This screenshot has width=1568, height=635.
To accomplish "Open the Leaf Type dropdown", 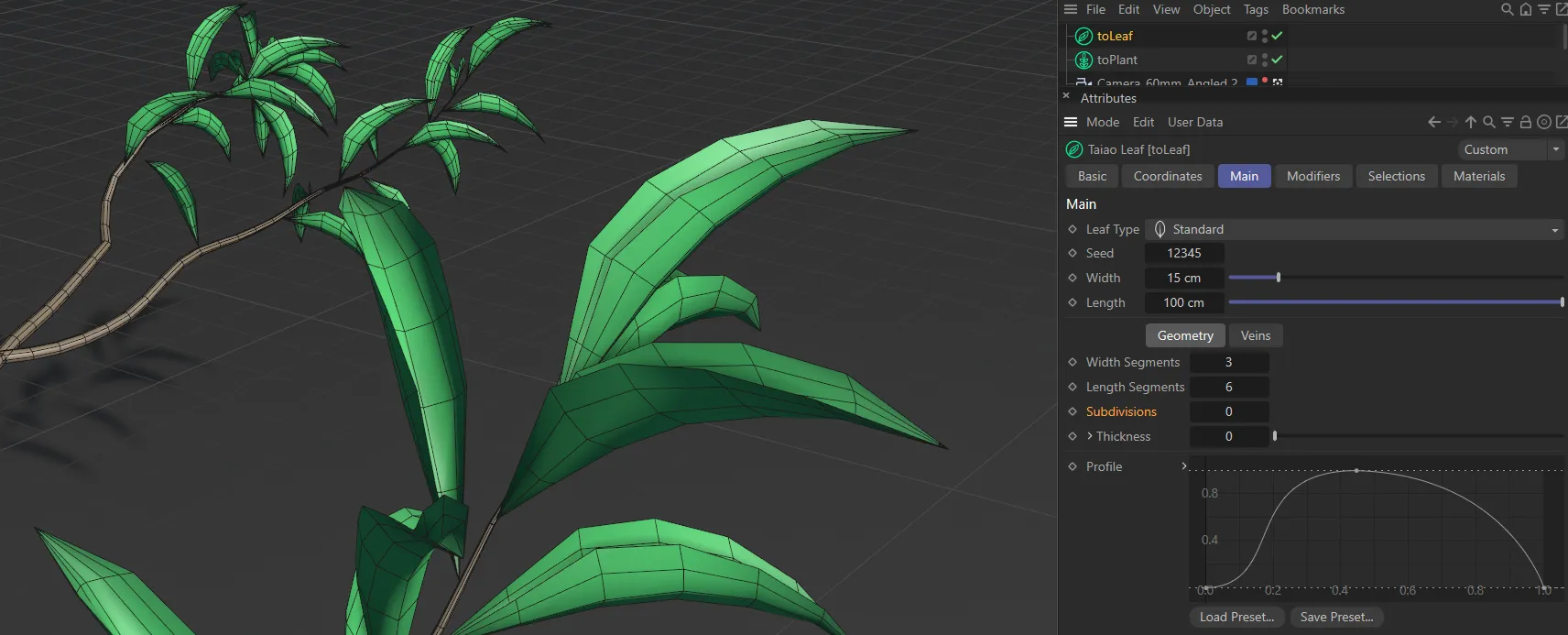I will pyautogui.click(x=1354, y=229).
